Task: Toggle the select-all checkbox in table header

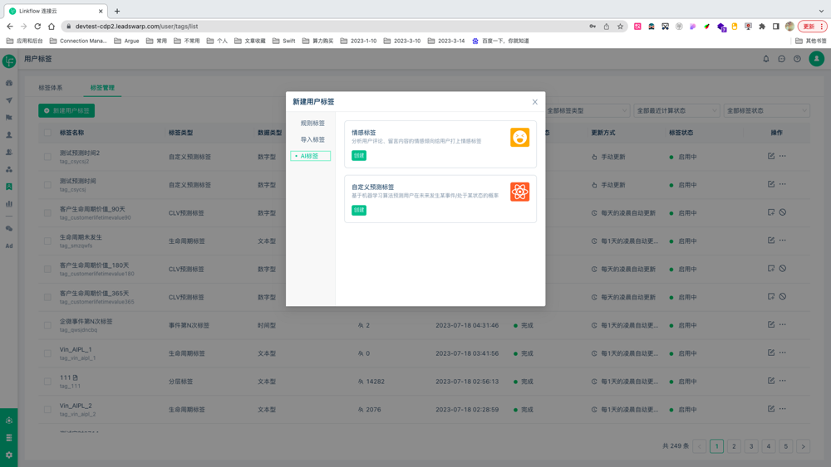Action: (47, 132)
